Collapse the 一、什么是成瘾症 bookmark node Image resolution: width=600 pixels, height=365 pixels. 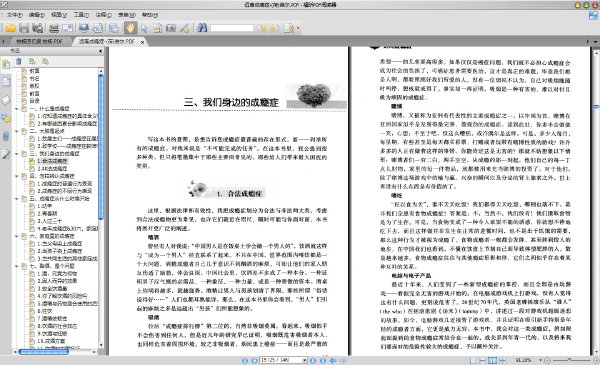coord(17,109)
